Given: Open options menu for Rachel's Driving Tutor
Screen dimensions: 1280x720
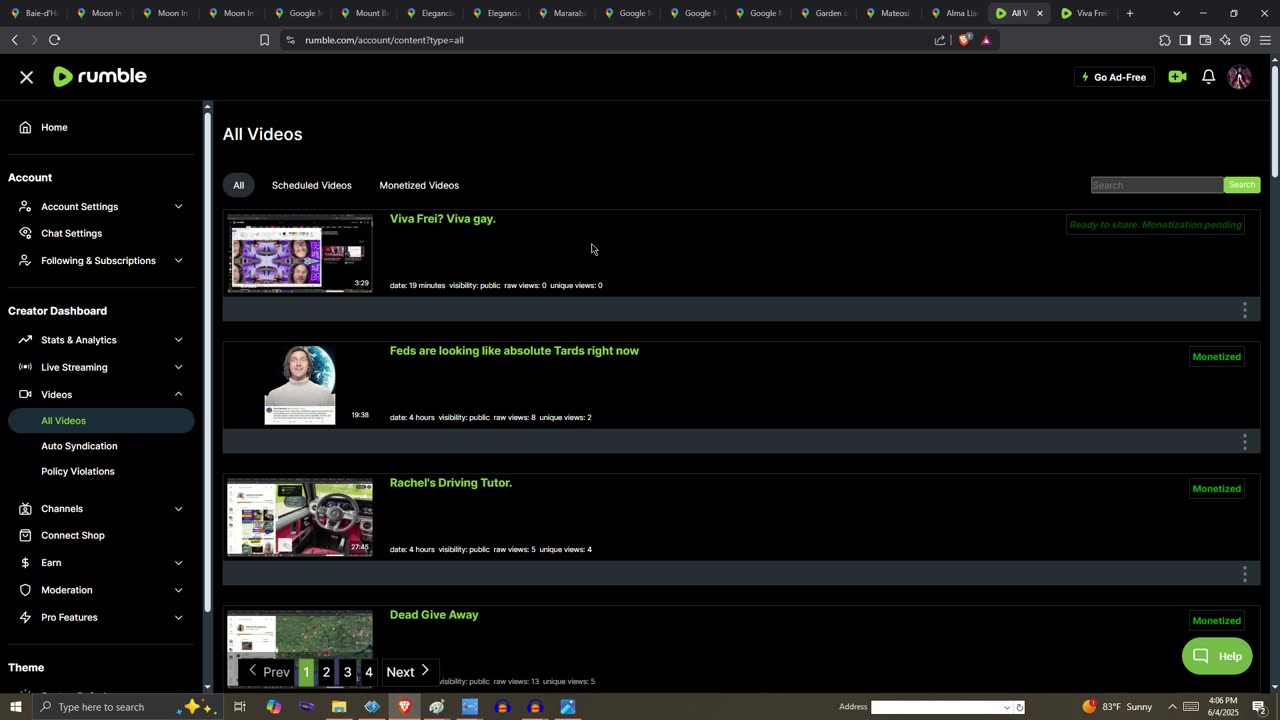Looking at the screenshot, I should [1244, 574].
